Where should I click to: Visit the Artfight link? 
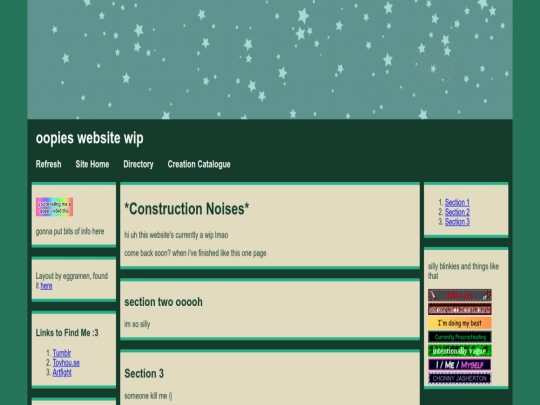(62, 372)
